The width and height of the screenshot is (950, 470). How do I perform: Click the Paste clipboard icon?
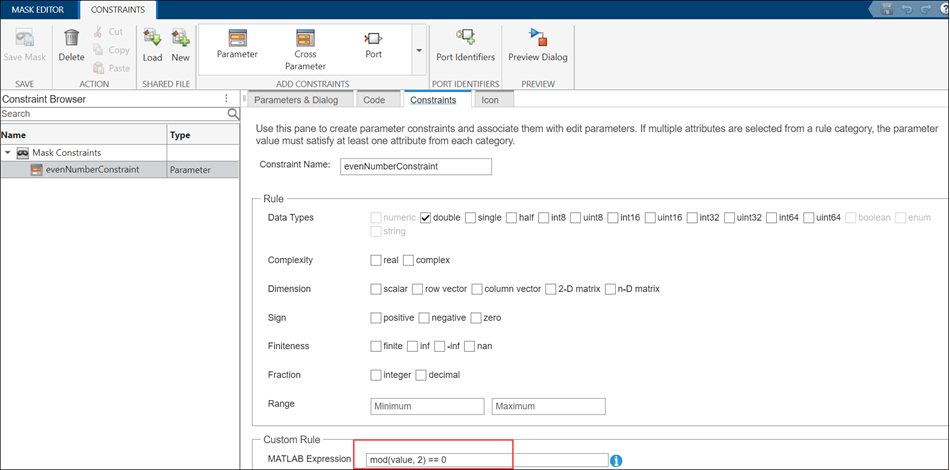[98, 68]
